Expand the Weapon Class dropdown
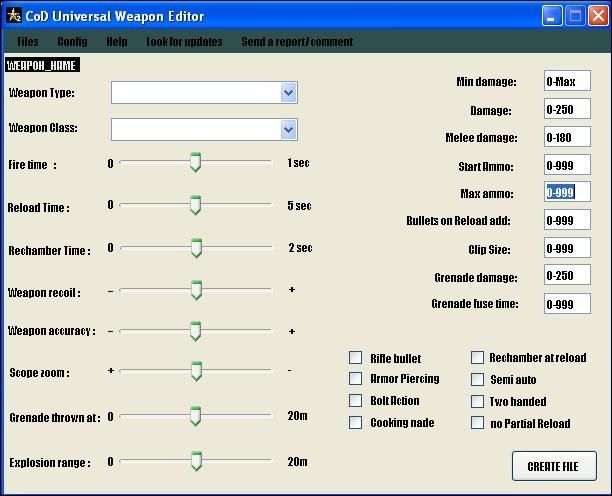 click(288, 129)
